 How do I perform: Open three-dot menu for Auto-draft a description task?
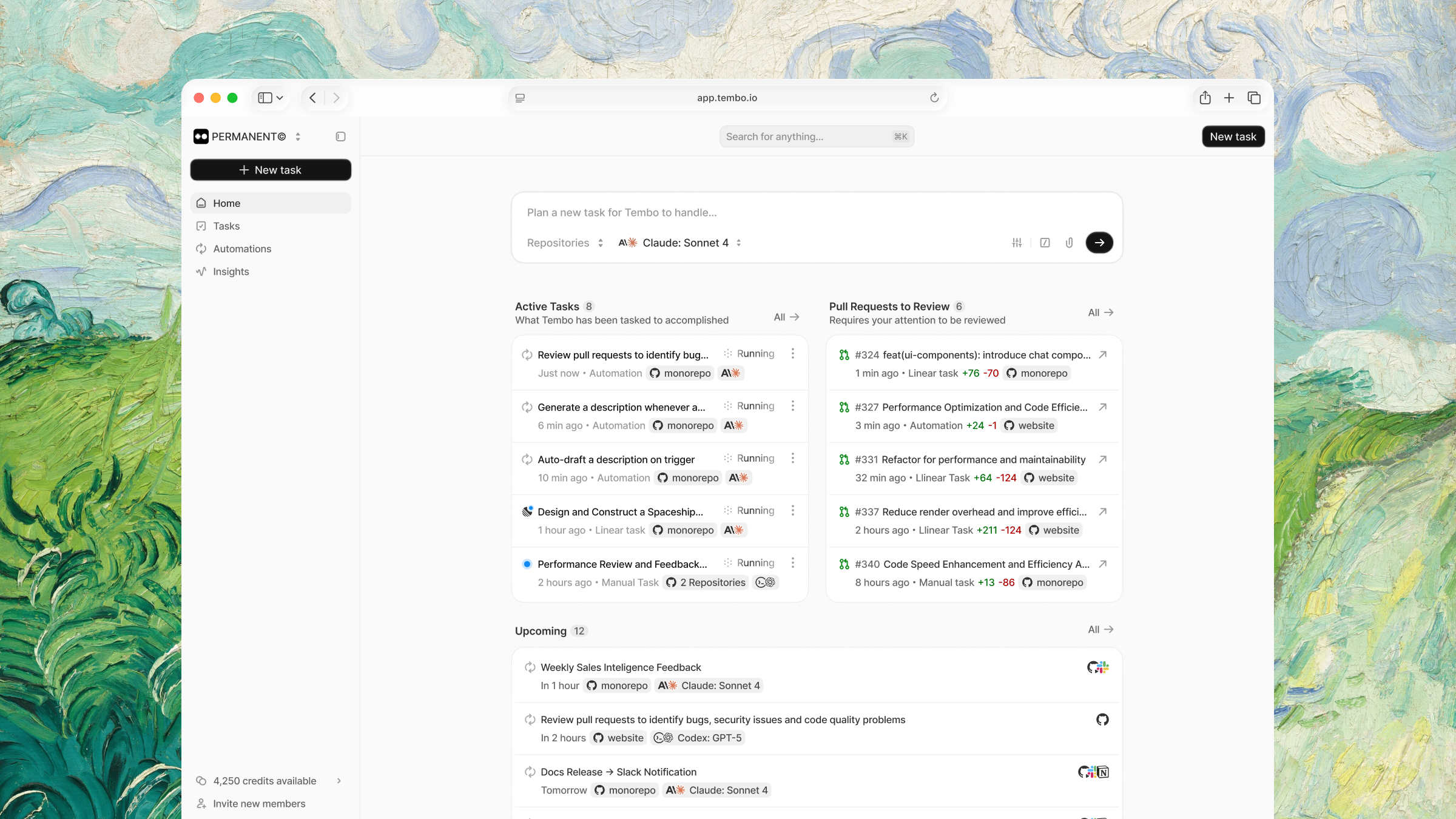coord(792,459)
